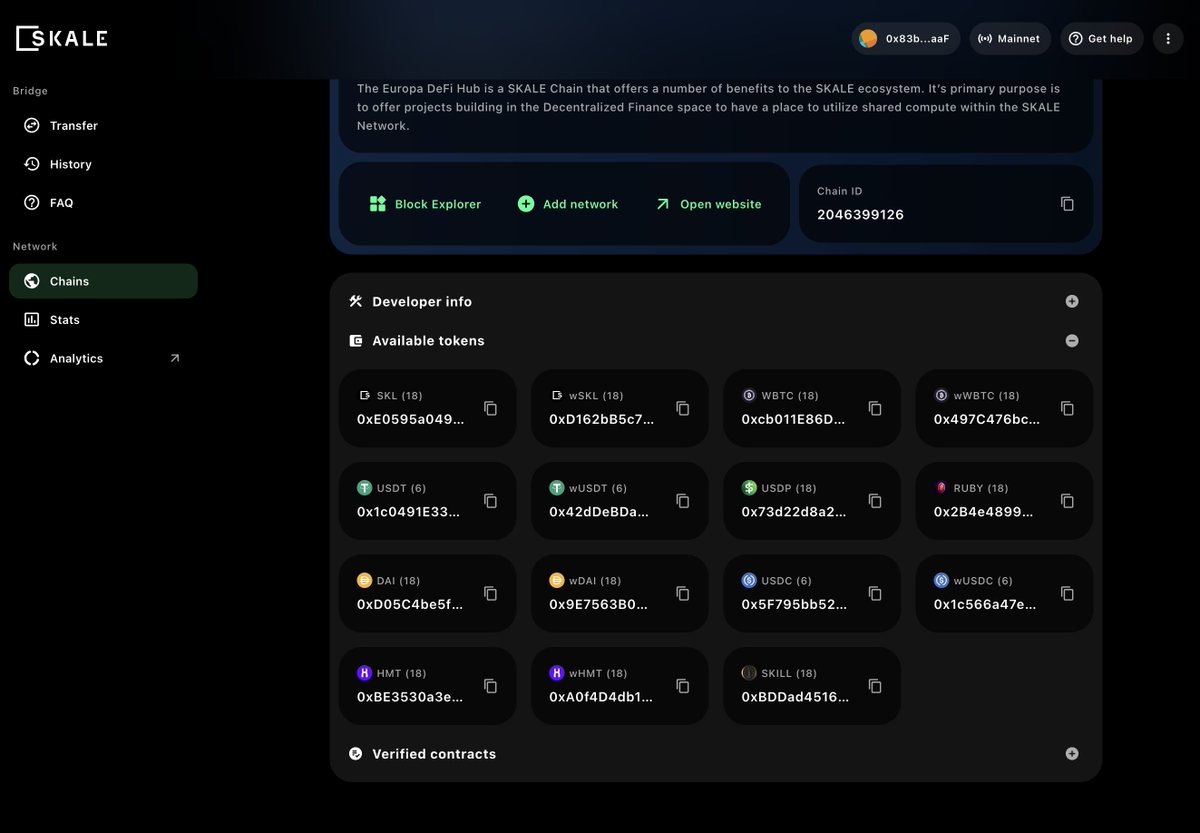
Task: Open the Stats page
Action: pos(103,319)
